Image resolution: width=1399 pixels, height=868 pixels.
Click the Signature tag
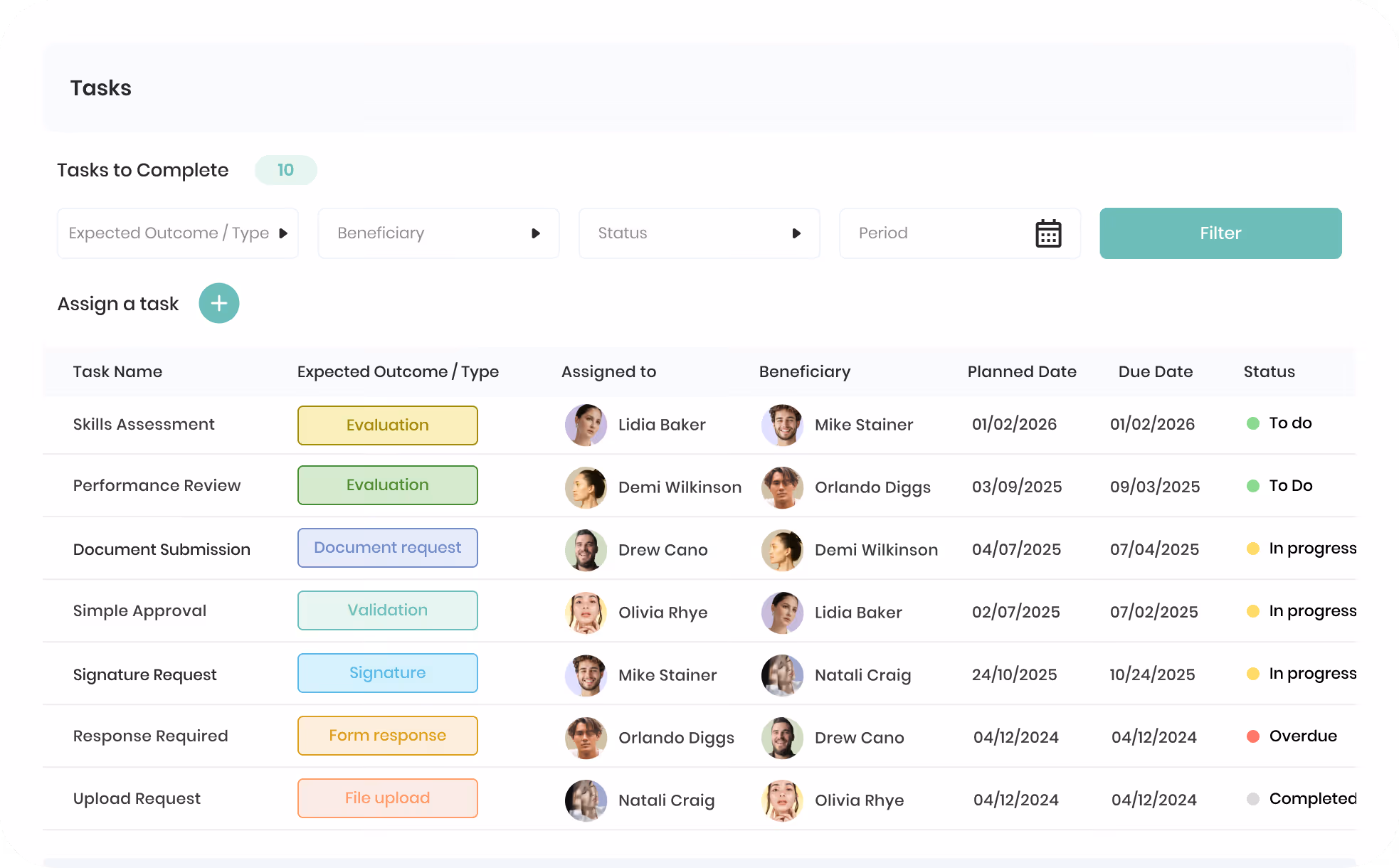tap(388, 673)
